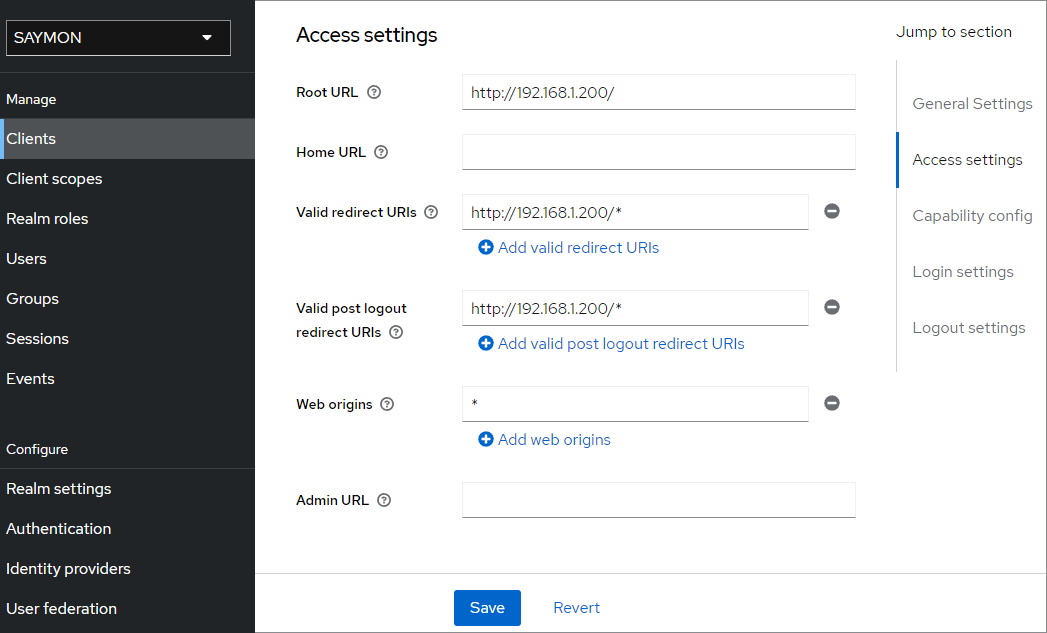
Task: Focus the empty Admin URL field
Action: [658, 500]
